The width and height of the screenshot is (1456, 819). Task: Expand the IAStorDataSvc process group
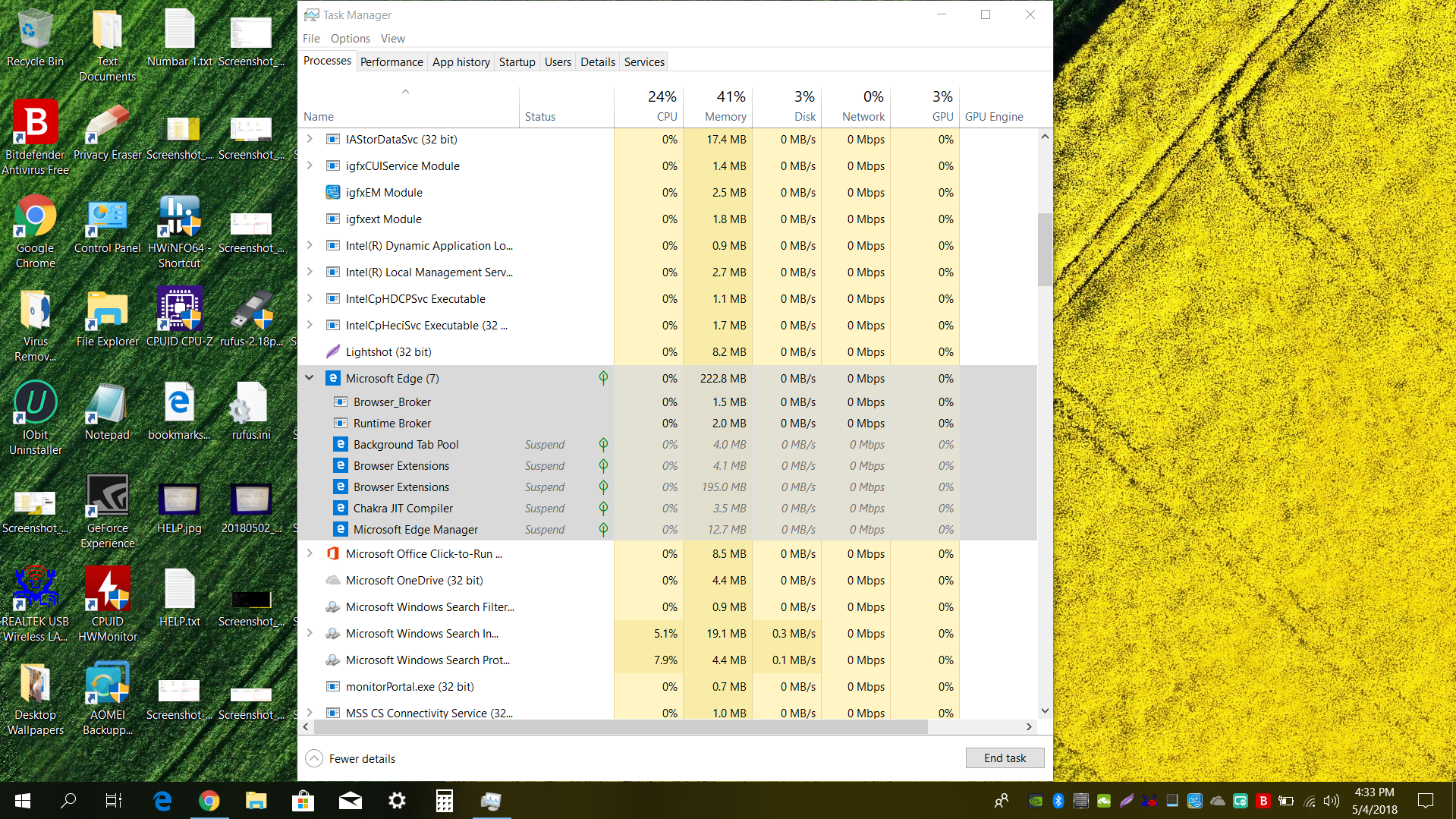pyautogui.click(x=310, y=139)
